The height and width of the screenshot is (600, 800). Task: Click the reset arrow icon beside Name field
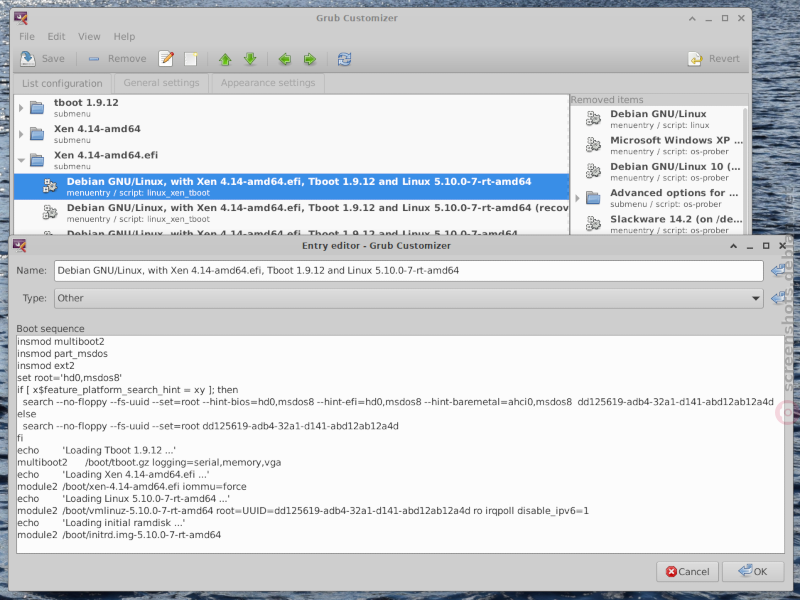(x=778, y=270)
